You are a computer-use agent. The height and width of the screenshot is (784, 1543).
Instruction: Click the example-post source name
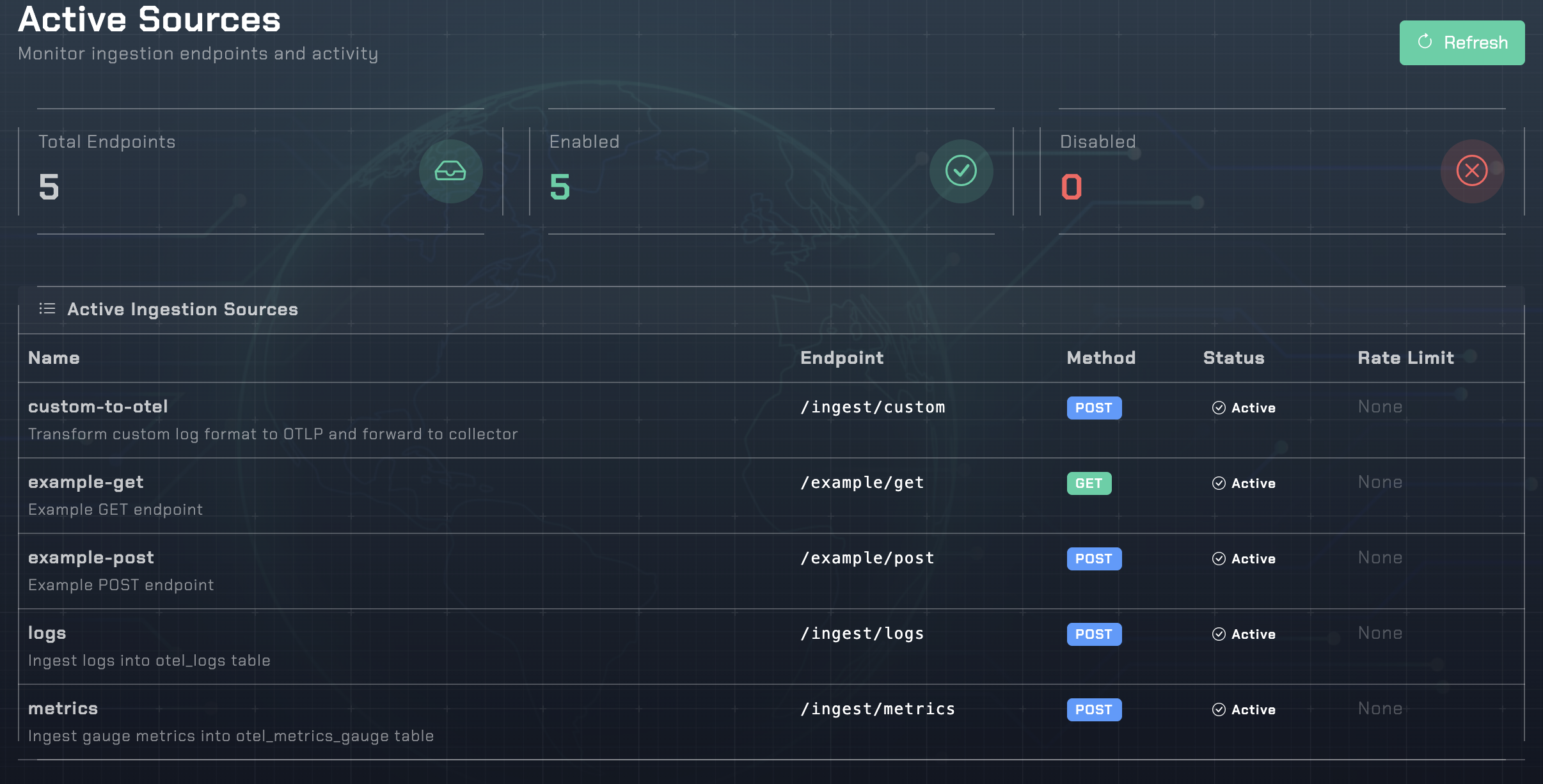click(91, 558)
